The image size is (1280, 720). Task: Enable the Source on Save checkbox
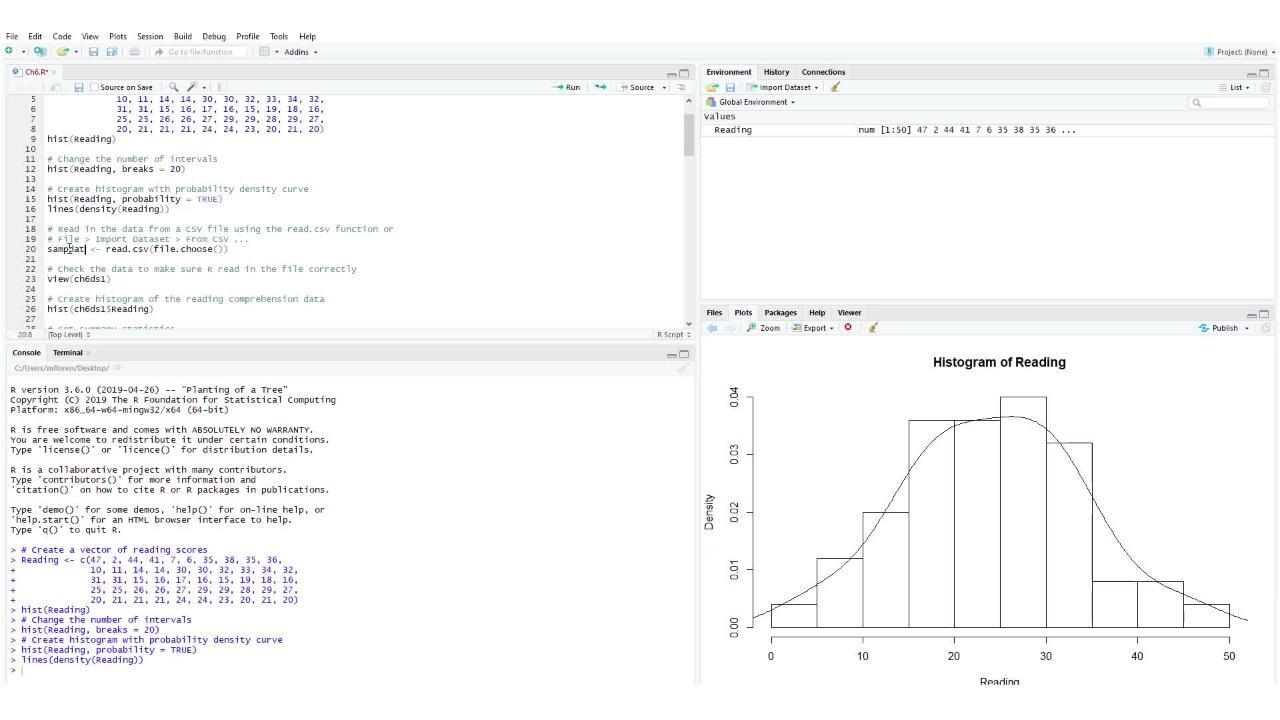96,87
